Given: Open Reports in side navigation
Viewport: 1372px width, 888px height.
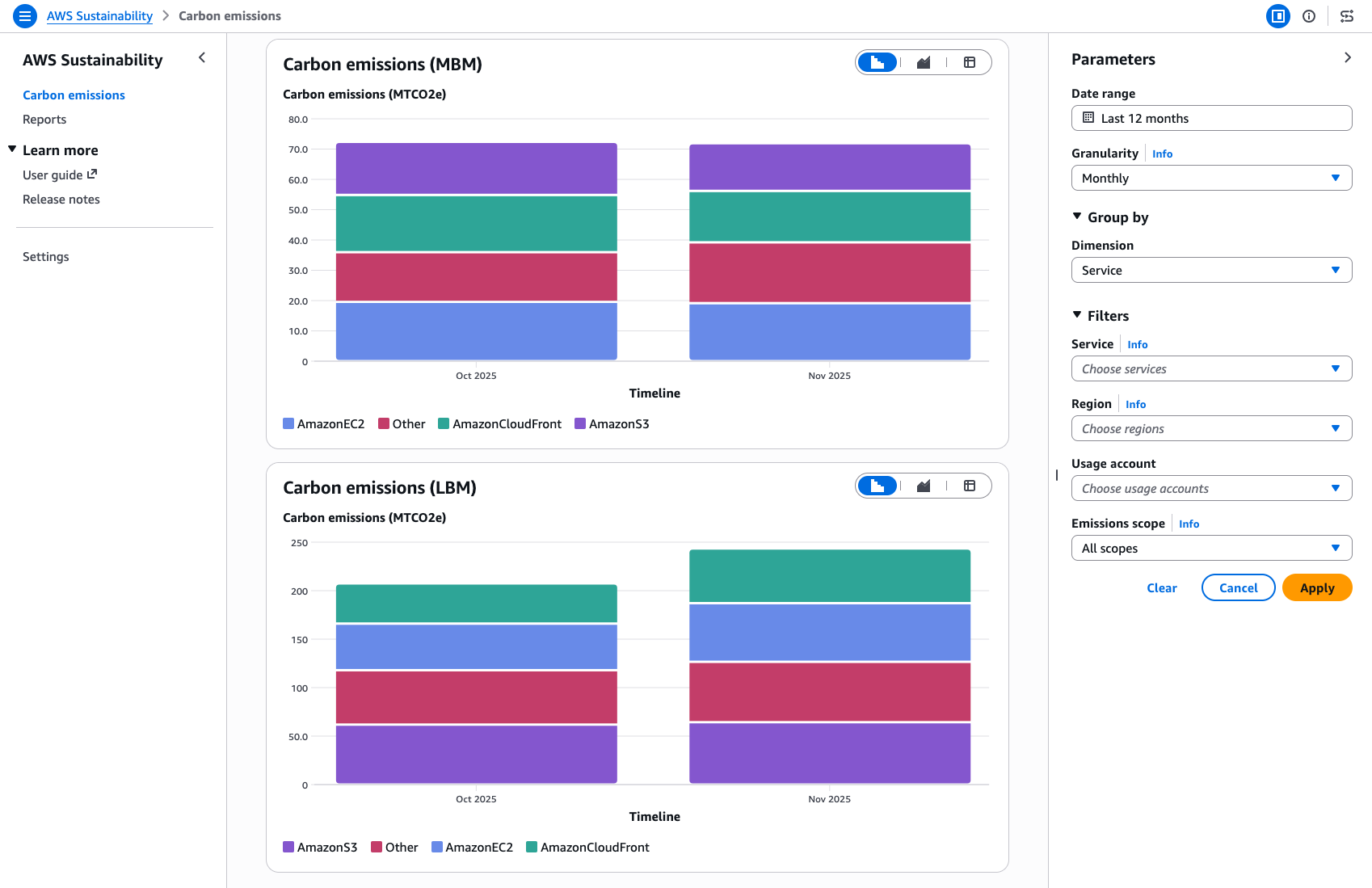Looking at the screenshot, I should (44, 120).
